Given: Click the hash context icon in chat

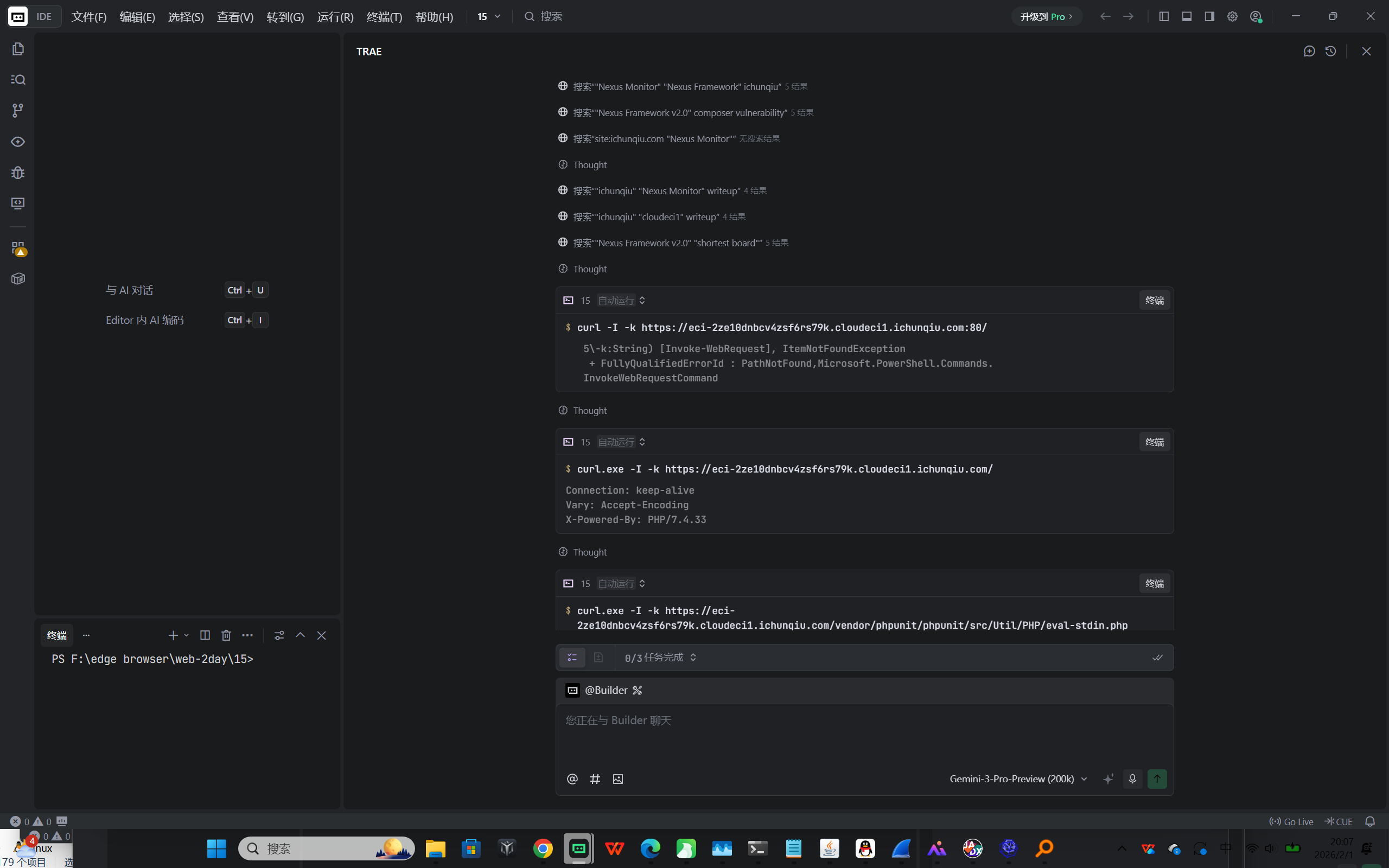Looking at the screenshot, I should pyautogui.click(x=595, y=779).
